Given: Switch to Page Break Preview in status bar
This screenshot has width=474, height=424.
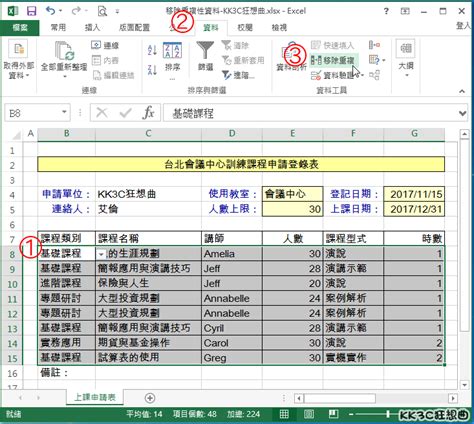Looking at the screenshot, I should [333, 414].
